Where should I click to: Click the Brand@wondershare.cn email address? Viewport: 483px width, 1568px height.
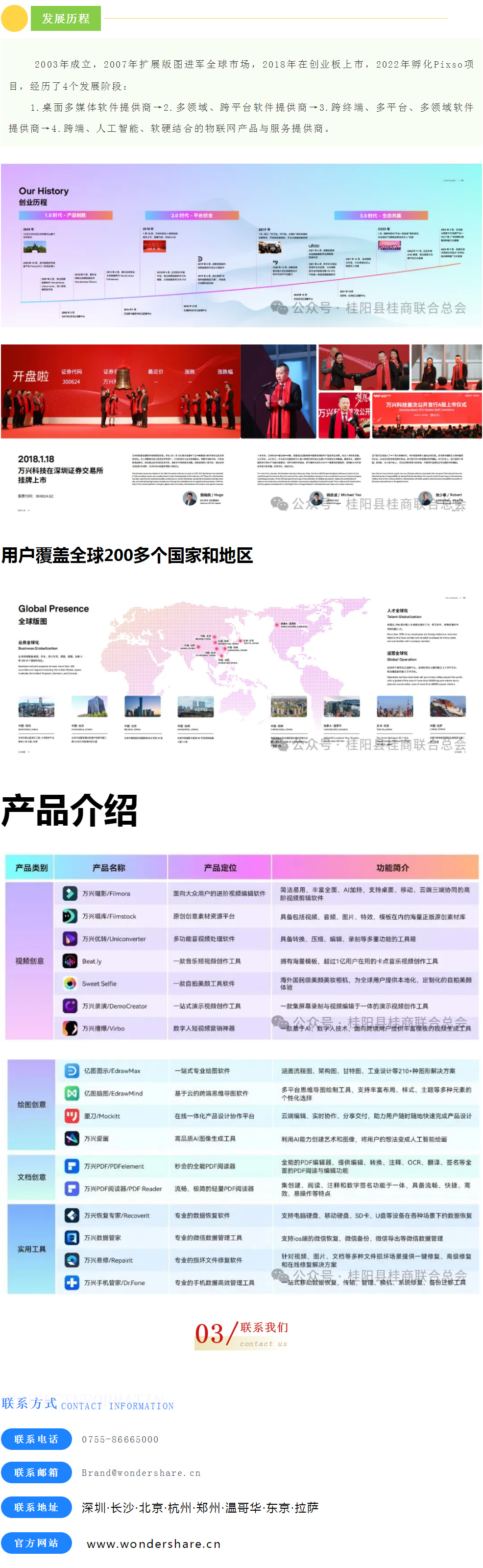pyautogui.click(x=141, y=1472)
